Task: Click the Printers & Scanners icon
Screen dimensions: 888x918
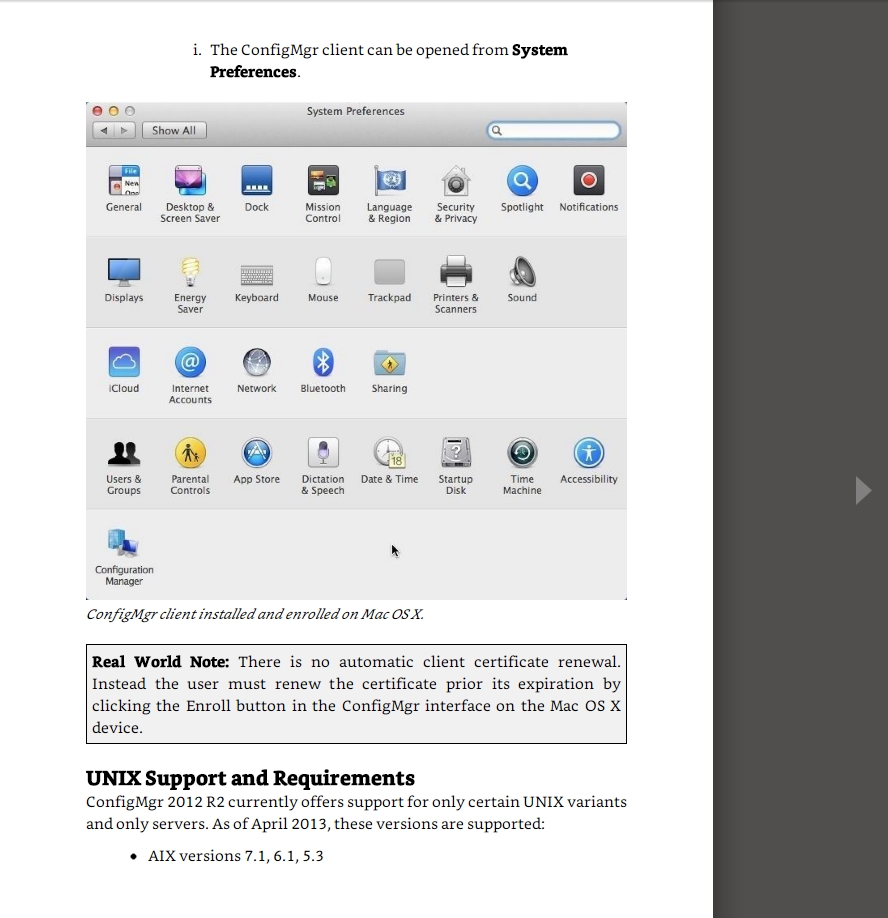Action: coord(456,271)
